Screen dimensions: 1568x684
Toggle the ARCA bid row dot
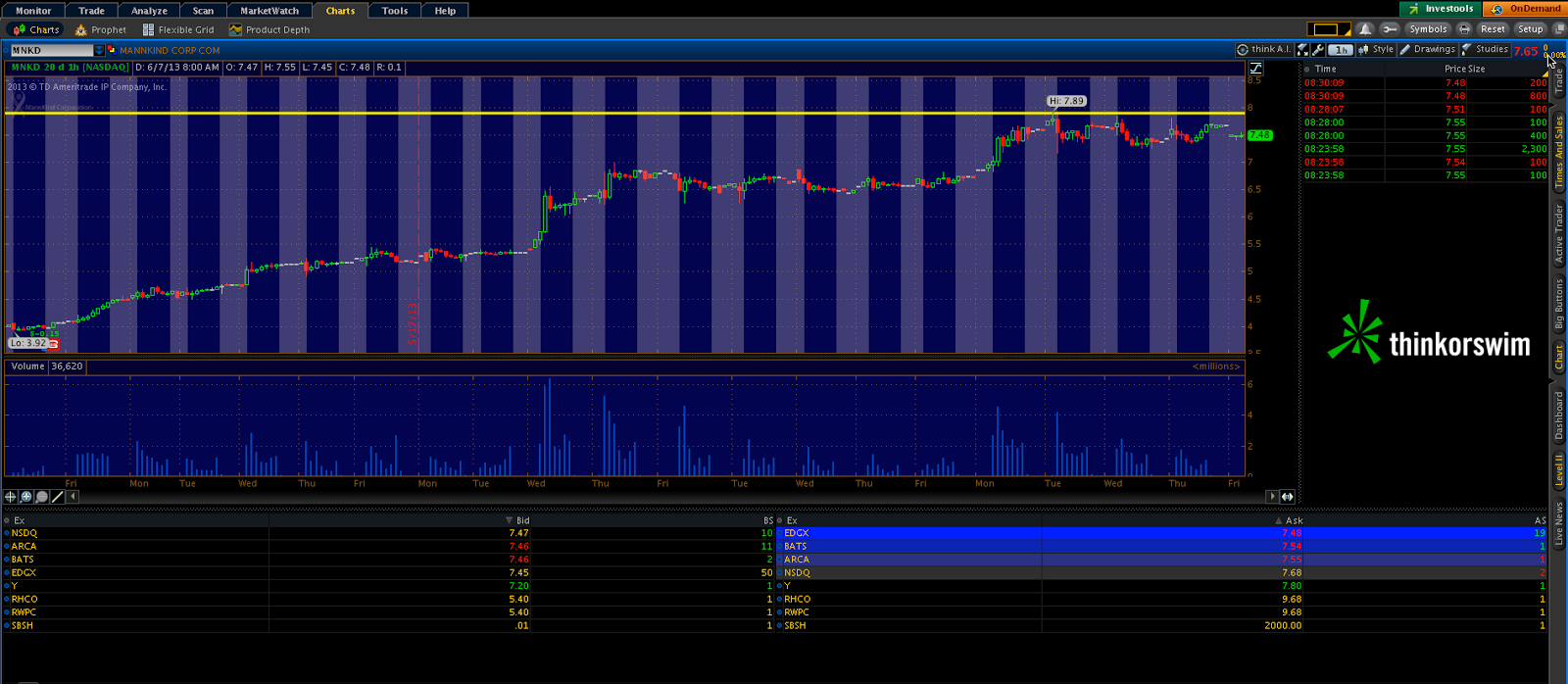(x=7, y=547)
